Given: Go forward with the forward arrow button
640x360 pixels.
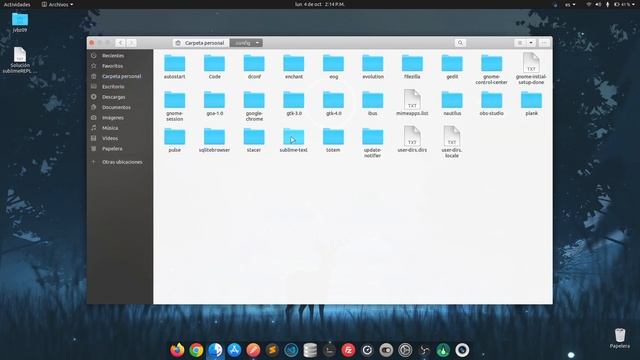Looking at the screenshot, I should coord(131,43).
